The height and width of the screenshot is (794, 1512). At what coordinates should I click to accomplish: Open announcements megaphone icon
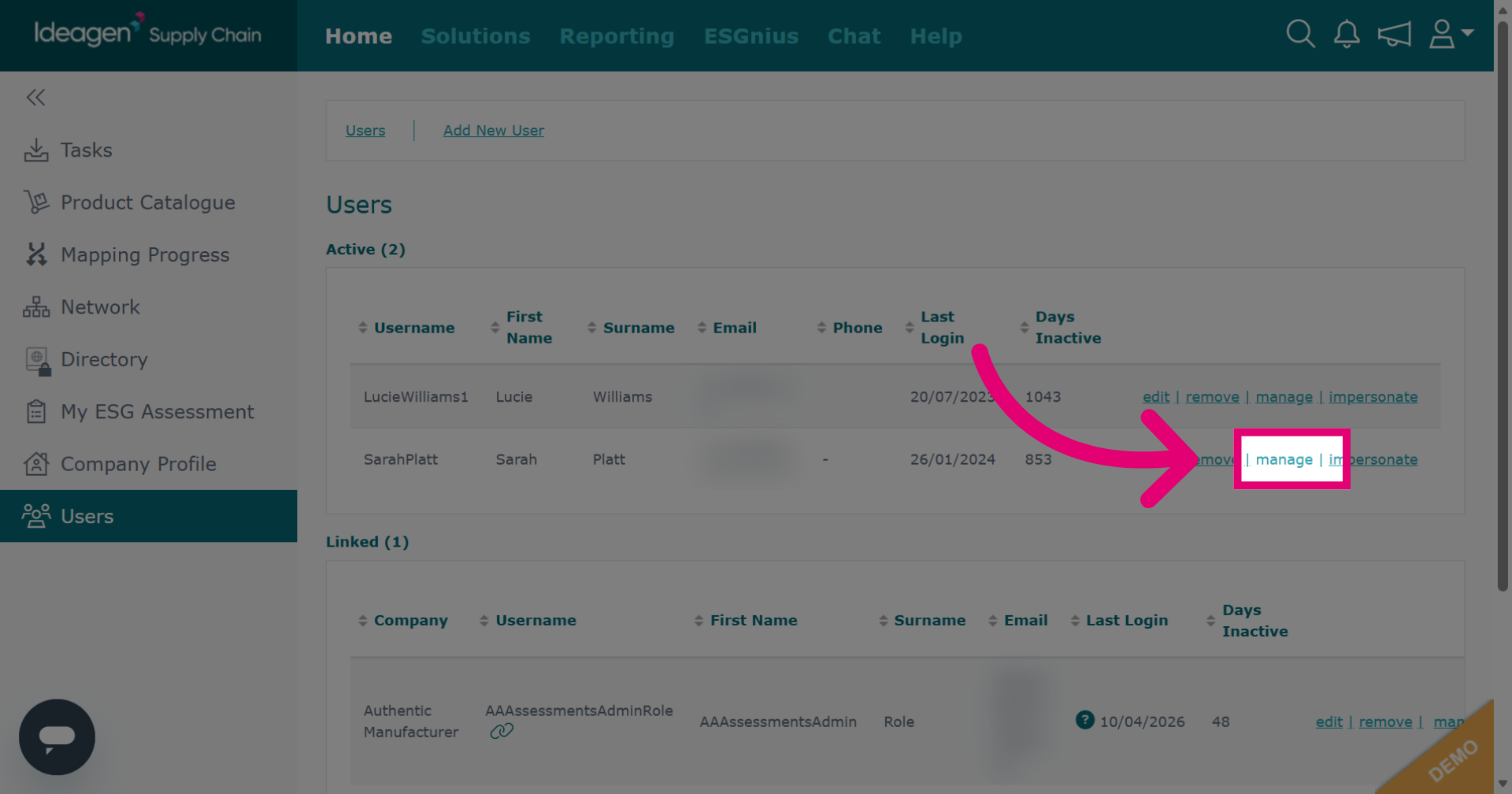coord(1394,34)
